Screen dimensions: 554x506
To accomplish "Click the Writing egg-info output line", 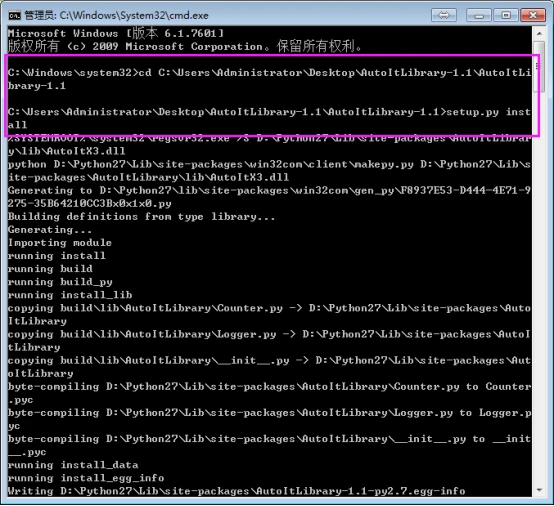I will coord(237,491).
